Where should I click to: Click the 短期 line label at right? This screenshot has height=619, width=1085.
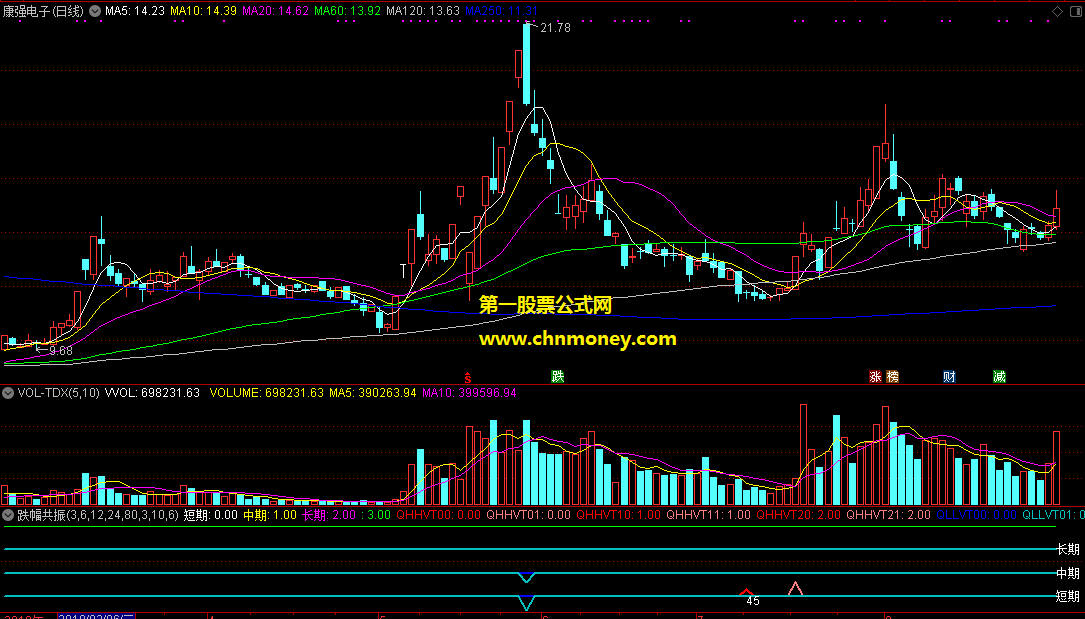(x=1068, y=595)
